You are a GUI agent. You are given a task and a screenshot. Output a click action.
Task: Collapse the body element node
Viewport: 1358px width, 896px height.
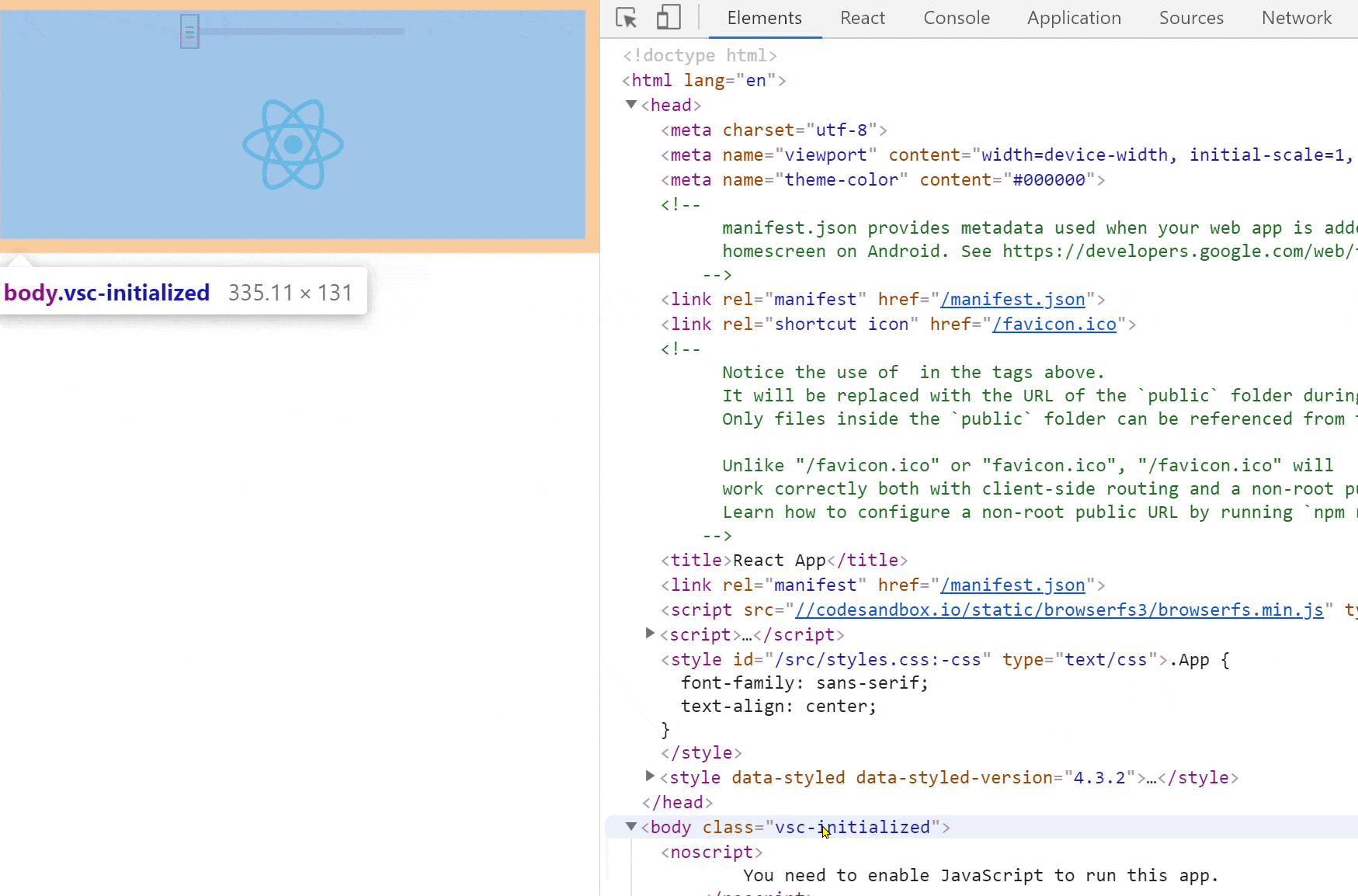[x=631, y=827]
